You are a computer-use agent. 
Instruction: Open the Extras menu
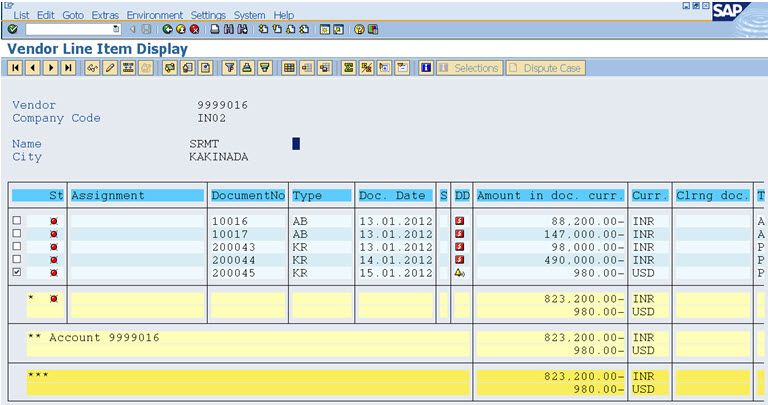pyautogui.click(x=105, y=15)
